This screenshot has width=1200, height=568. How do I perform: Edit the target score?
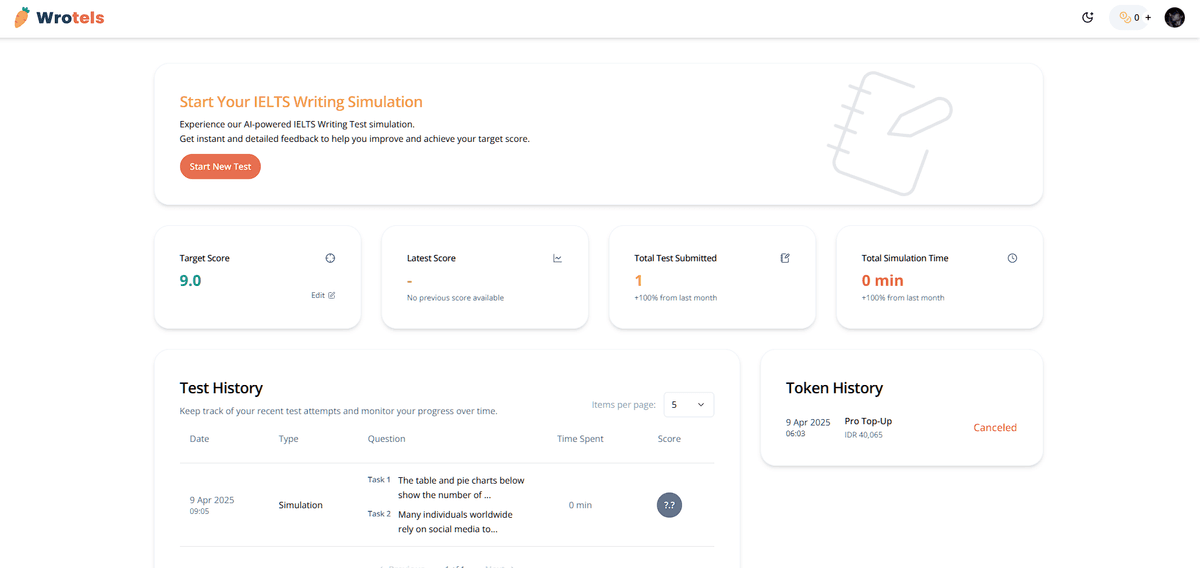323,295
